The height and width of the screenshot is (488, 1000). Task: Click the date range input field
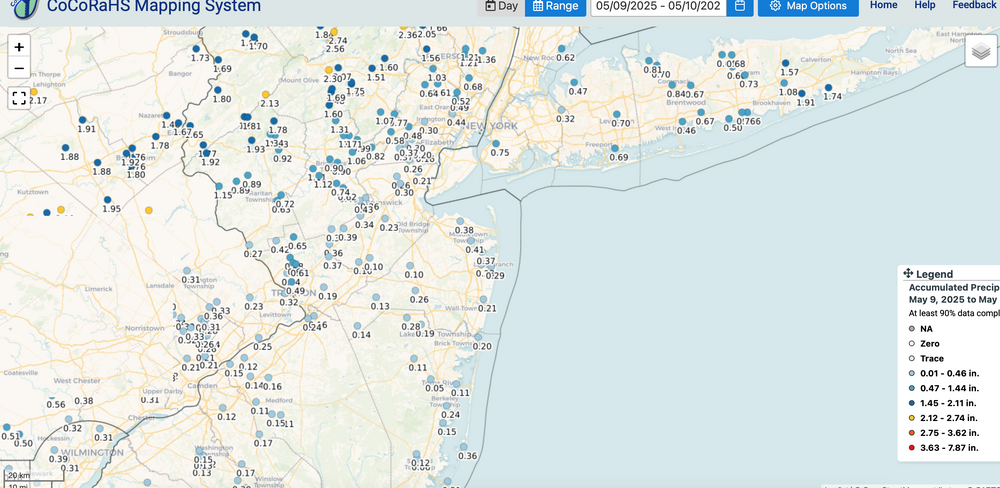[659, 6]
